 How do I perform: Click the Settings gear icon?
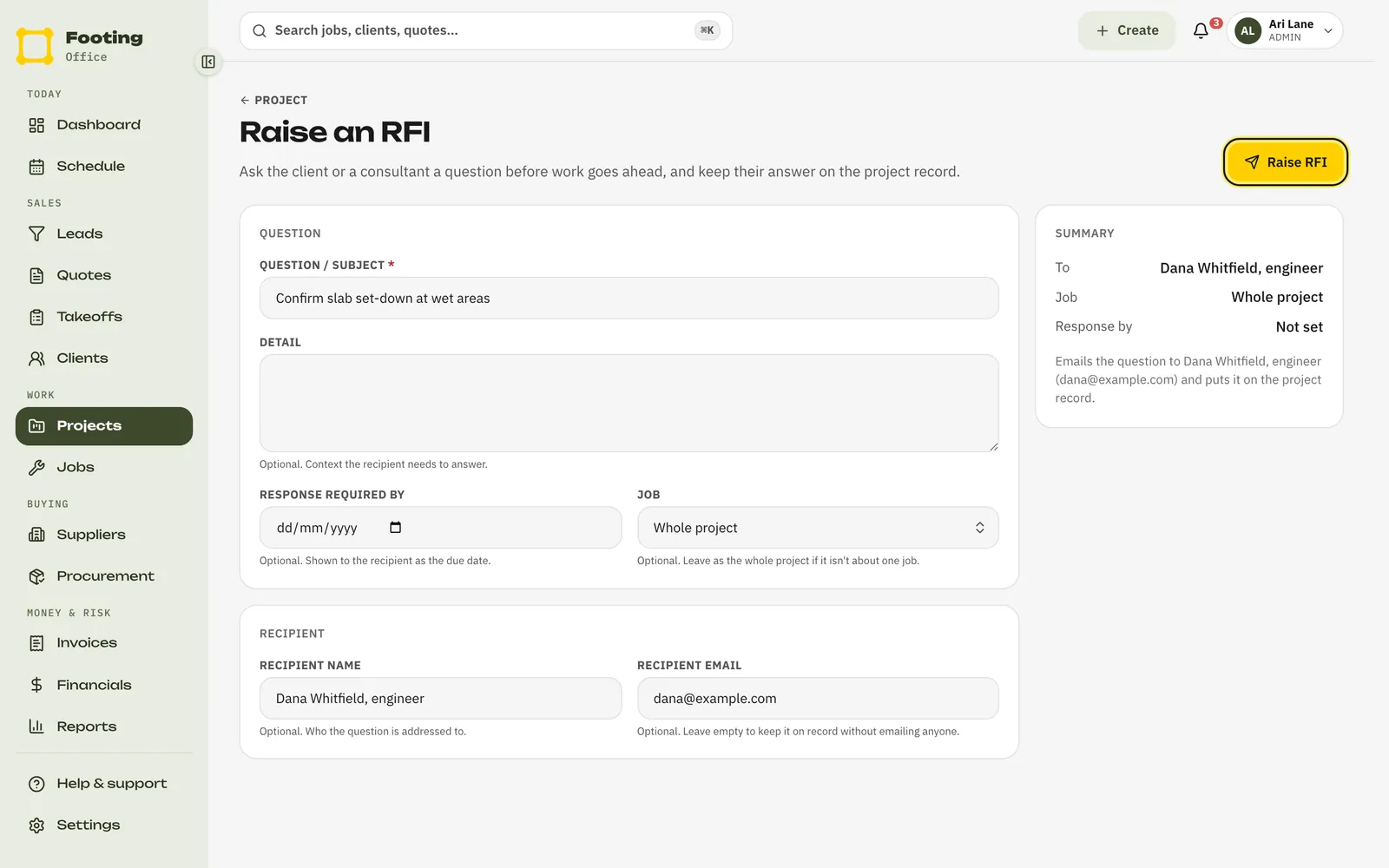click(36, 825)
